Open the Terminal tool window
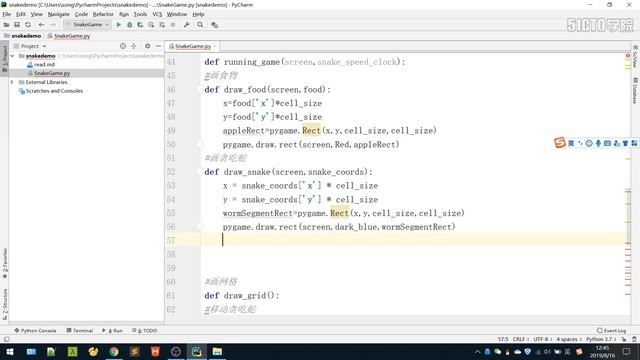640x360 pixels. click(80, 330)
